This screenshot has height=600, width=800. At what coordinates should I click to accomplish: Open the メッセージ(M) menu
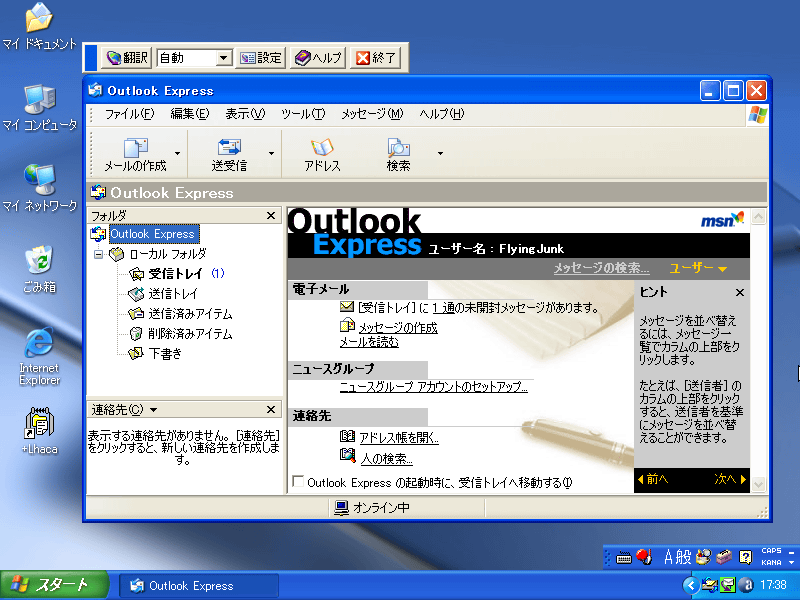[x=372, y=114]
